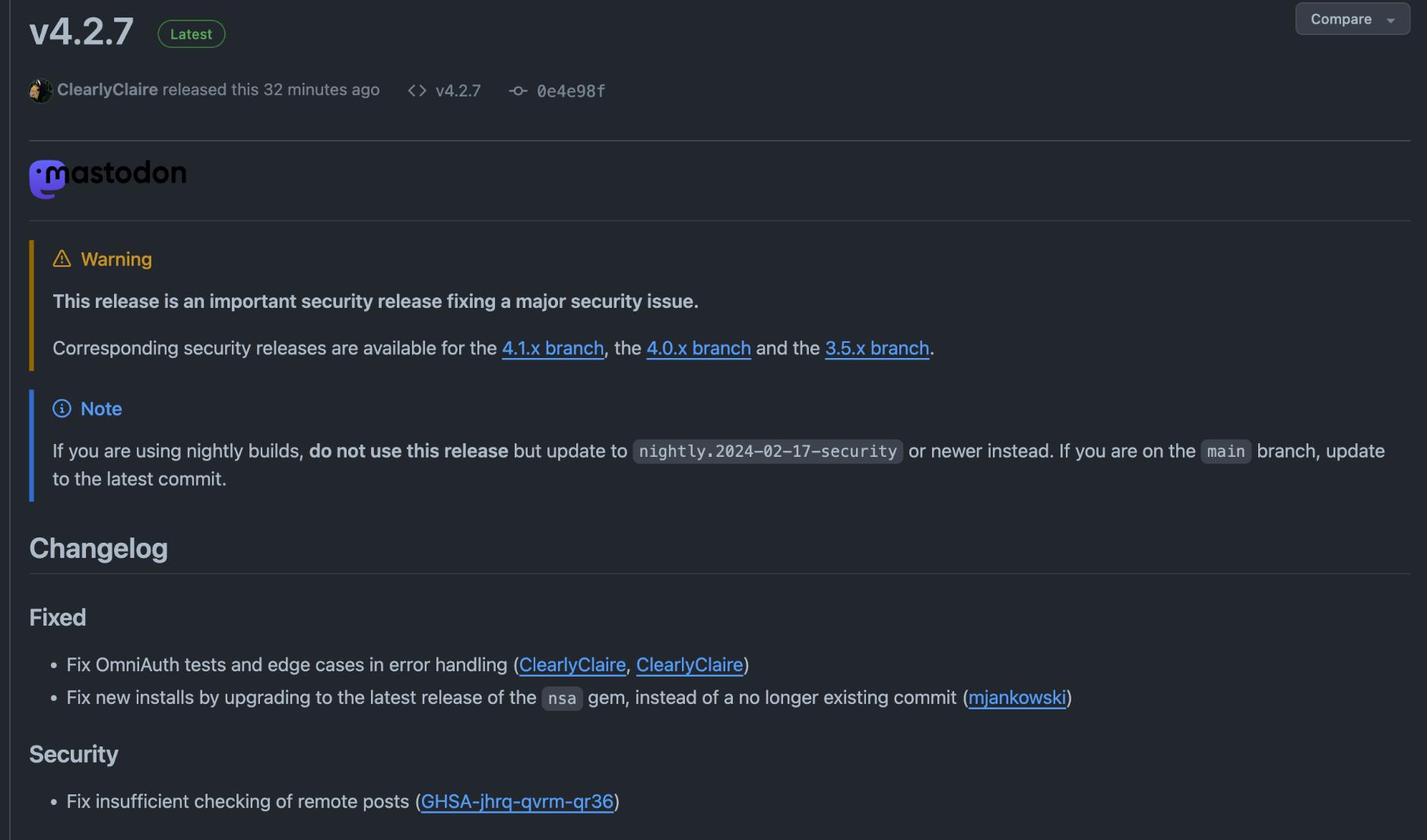
Task: Open ClearlyClaire's profile from the release byline
Action: (107, 90)
